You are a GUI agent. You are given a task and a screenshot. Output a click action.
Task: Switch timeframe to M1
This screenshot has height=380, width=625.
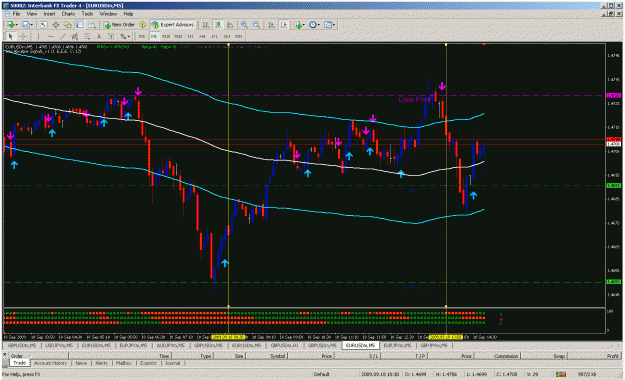click(x=142, y=36)
